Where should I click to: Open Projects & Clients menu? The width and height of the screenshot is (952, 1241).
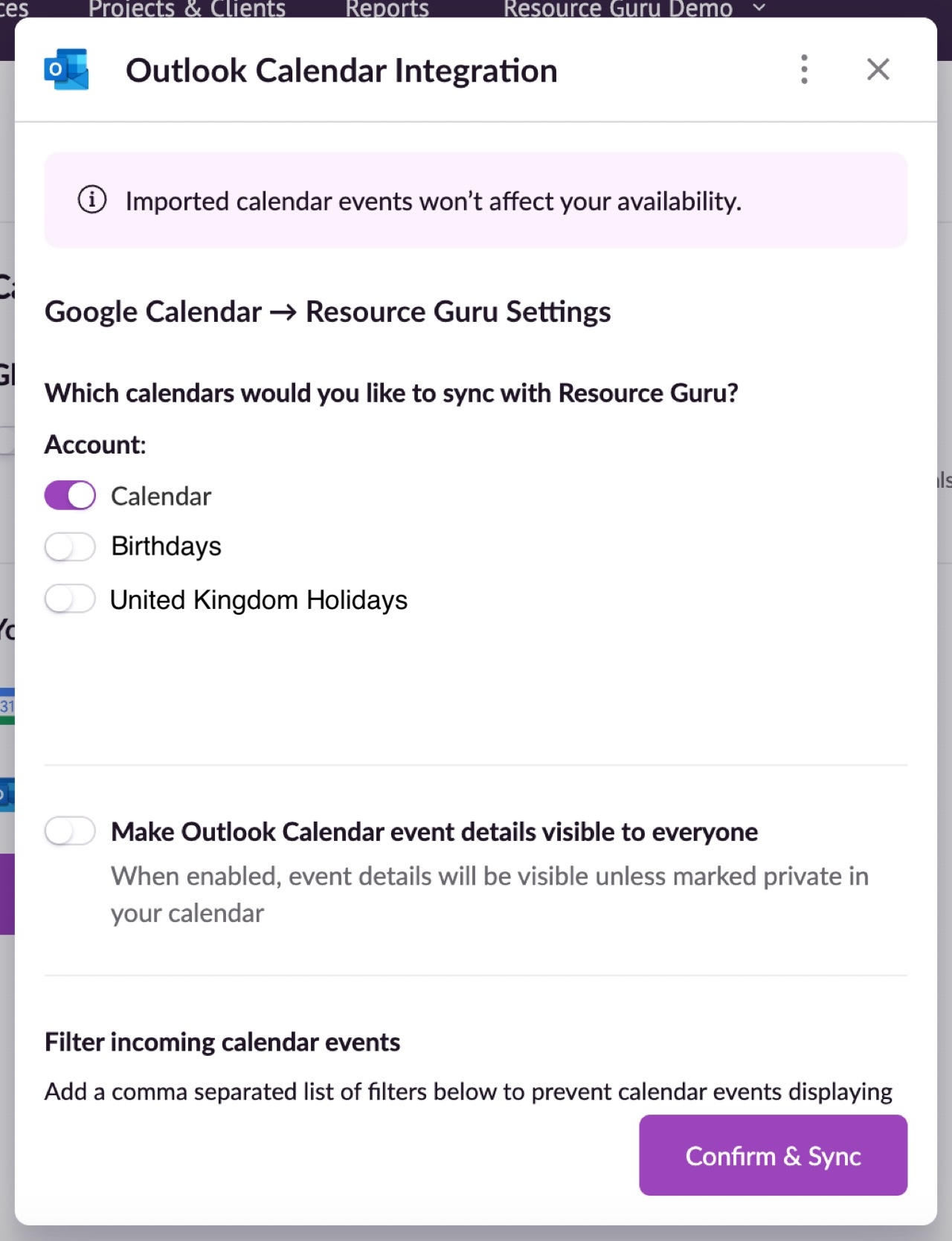tap(187, 9)
